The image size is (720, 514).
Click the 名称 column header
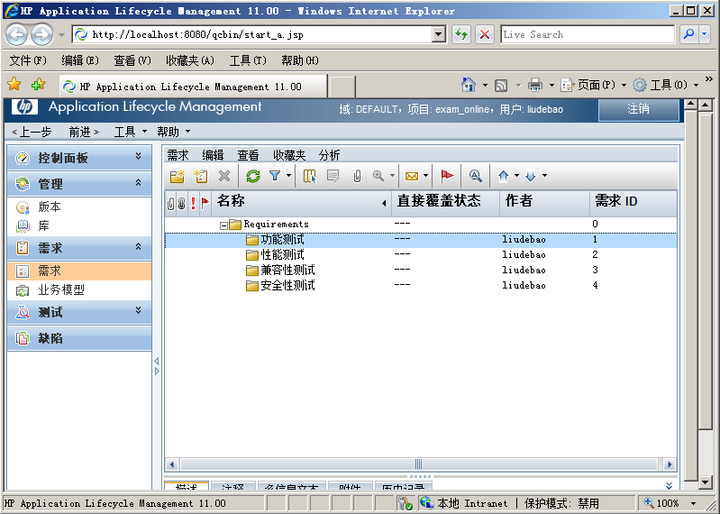tap(302, 203)
